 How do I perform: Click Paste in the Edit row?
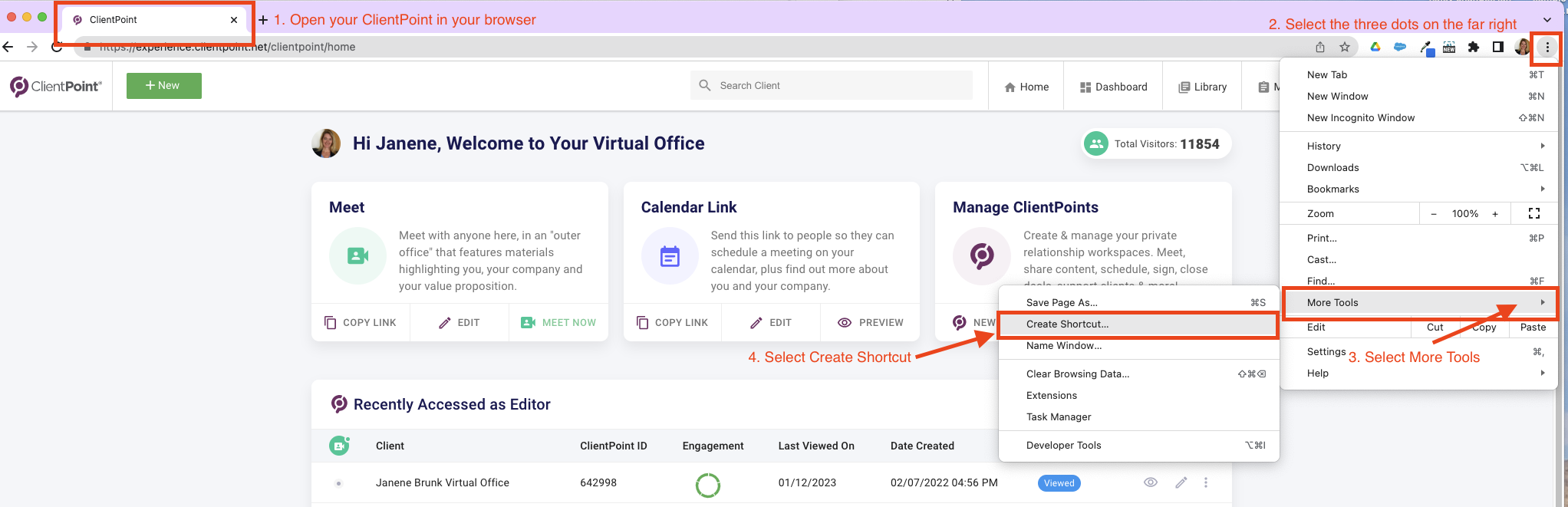pyautogui.click(x=1533, y=327)
